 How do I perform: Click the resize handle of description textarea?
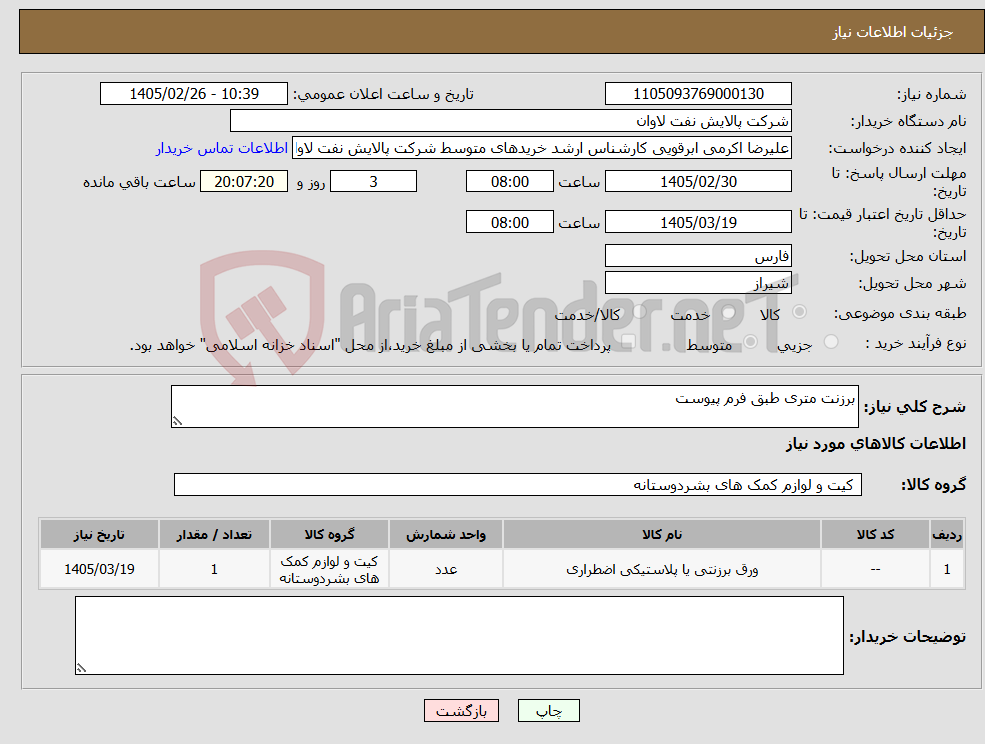[x=177, y=421]
